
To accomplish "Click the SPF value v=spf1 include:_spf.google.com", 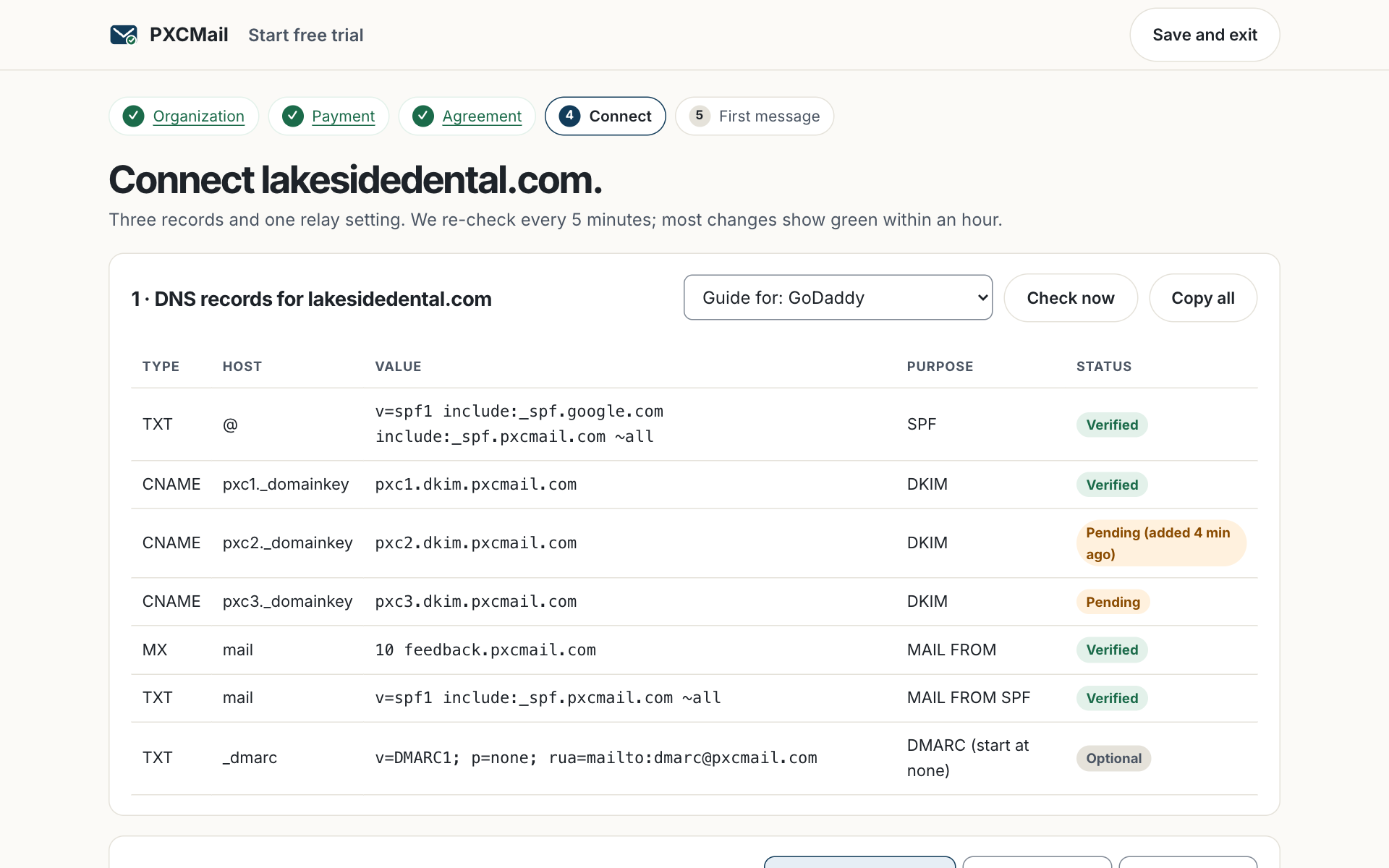I will [519, 412].
